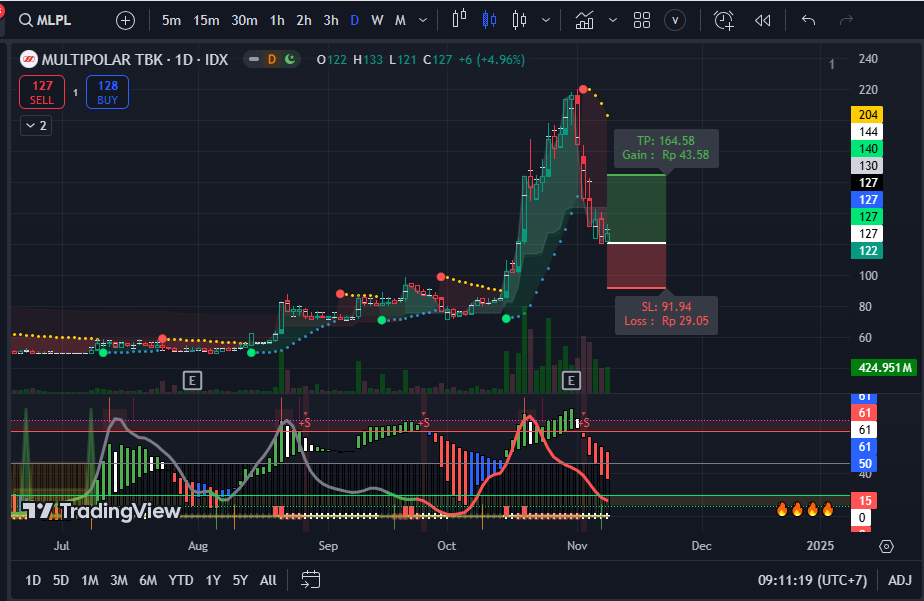Open the earnings E marker near November
This screenshot has width=924, height=601.
pyautogui.click(x=571, y=381)
